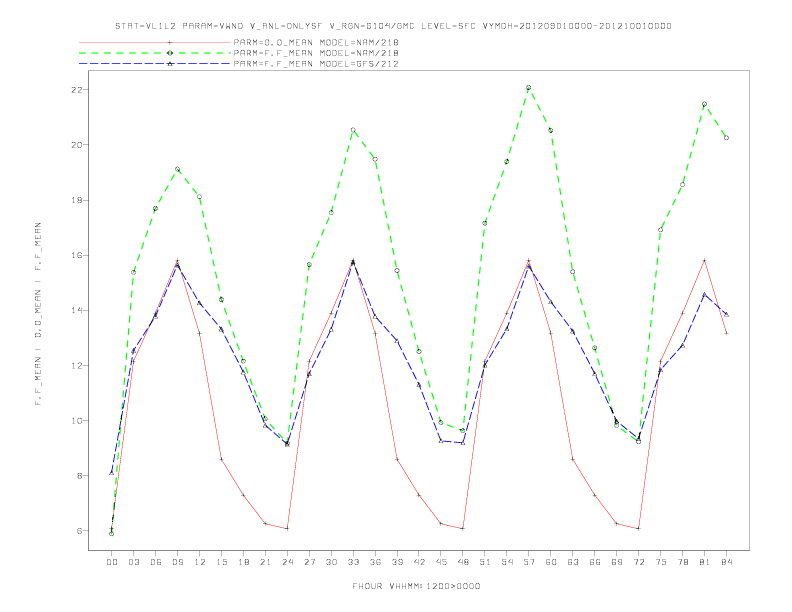This screenshot has height=612, width=792.
Task: Click y-axis tick label 18
Action: click(x=77, y=200)
